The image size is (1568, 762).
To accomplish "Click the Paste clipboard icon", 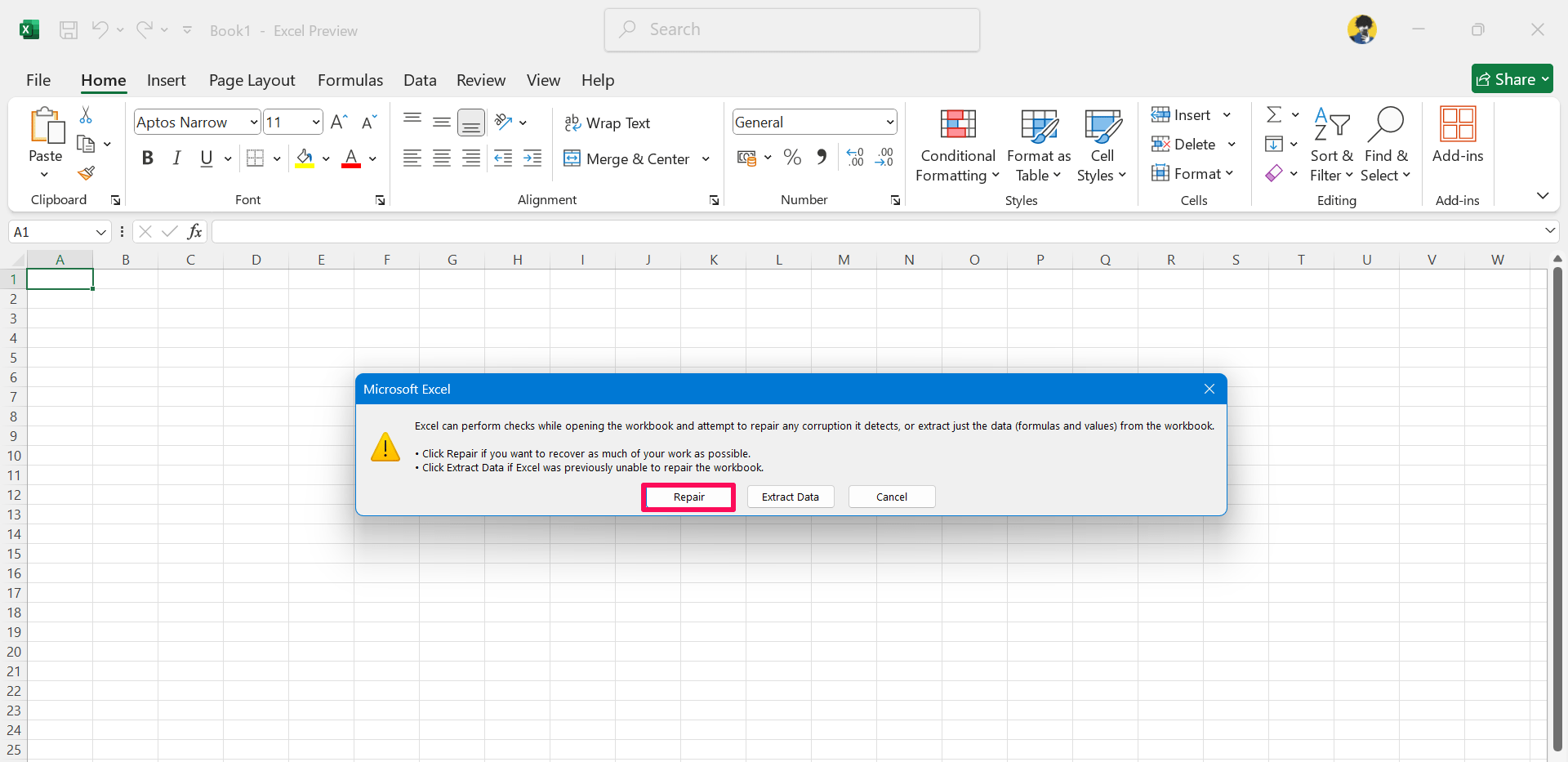I will click(47, 126).
